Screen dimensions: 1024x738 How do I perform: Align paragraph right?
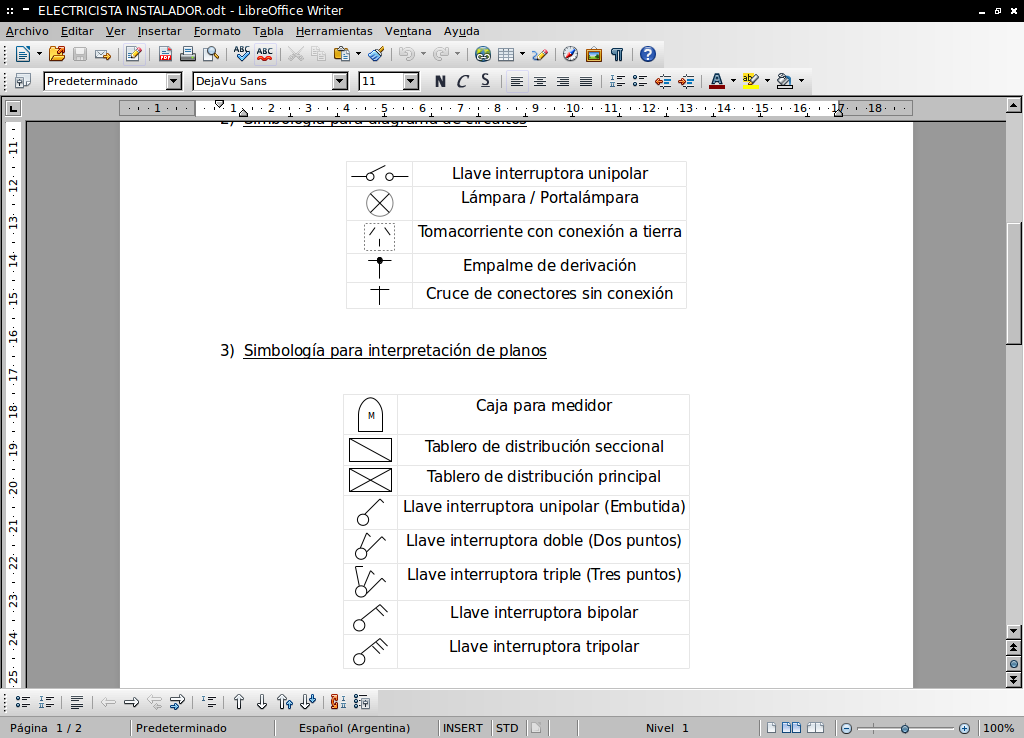point(562,81)
